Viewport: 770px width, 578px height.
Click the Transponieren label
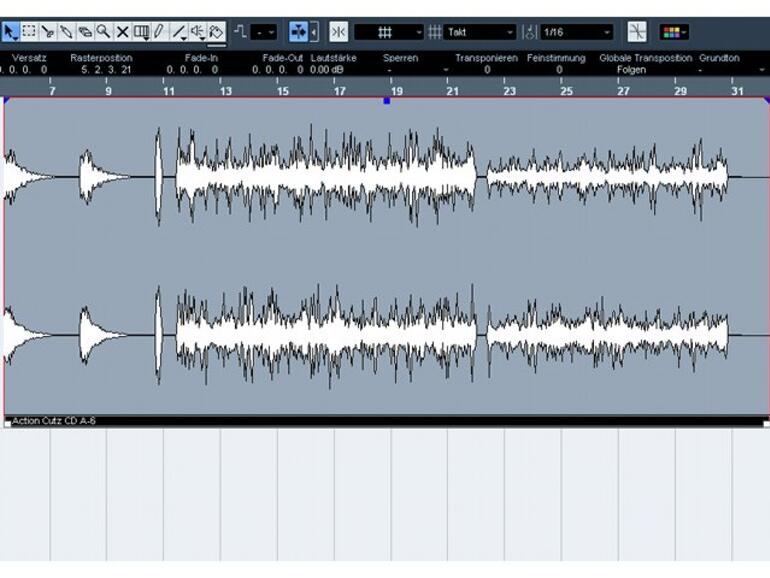pos(486,58)
